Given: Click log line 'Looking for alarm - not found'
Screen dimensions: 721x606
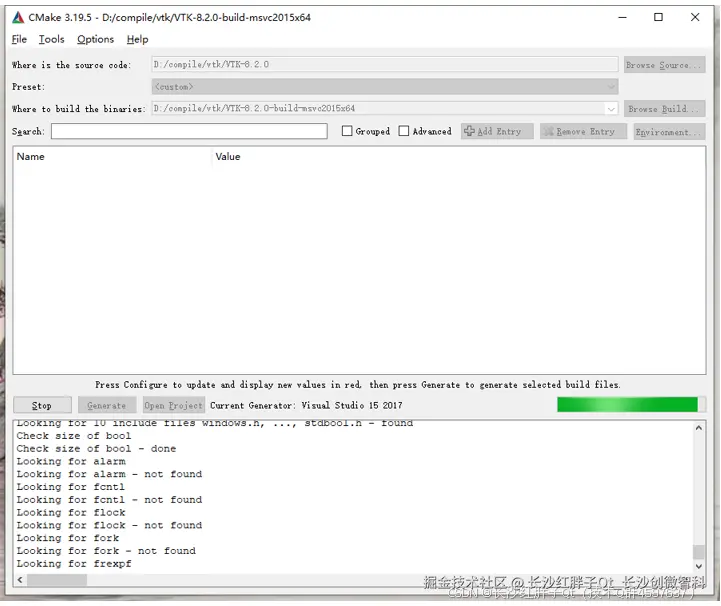Looking at the screenshot, I should click(109, 474).
